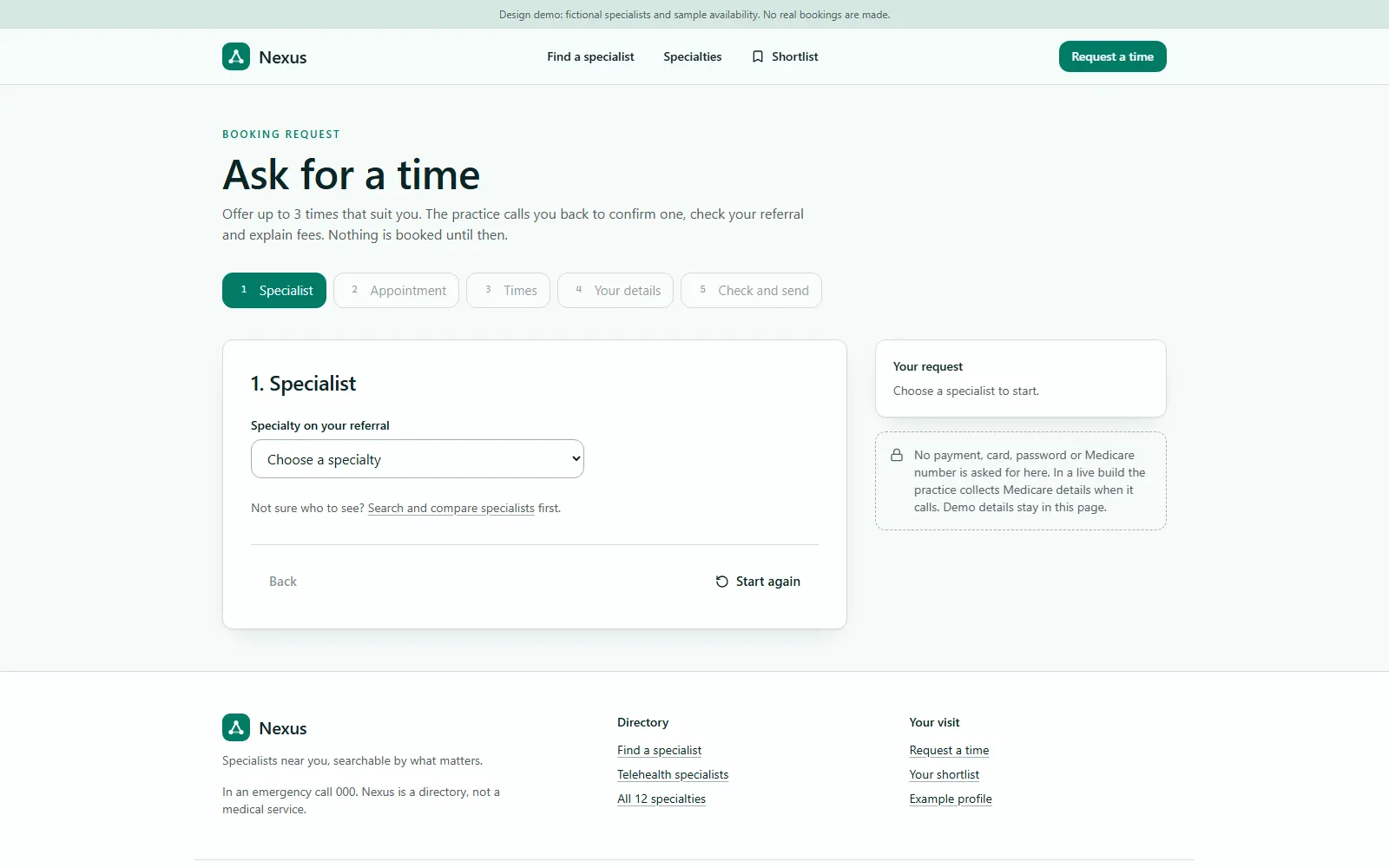Open the footer Find a specialist link
The width and height of the screenshot is (1389, 868).
coord(660,751)
